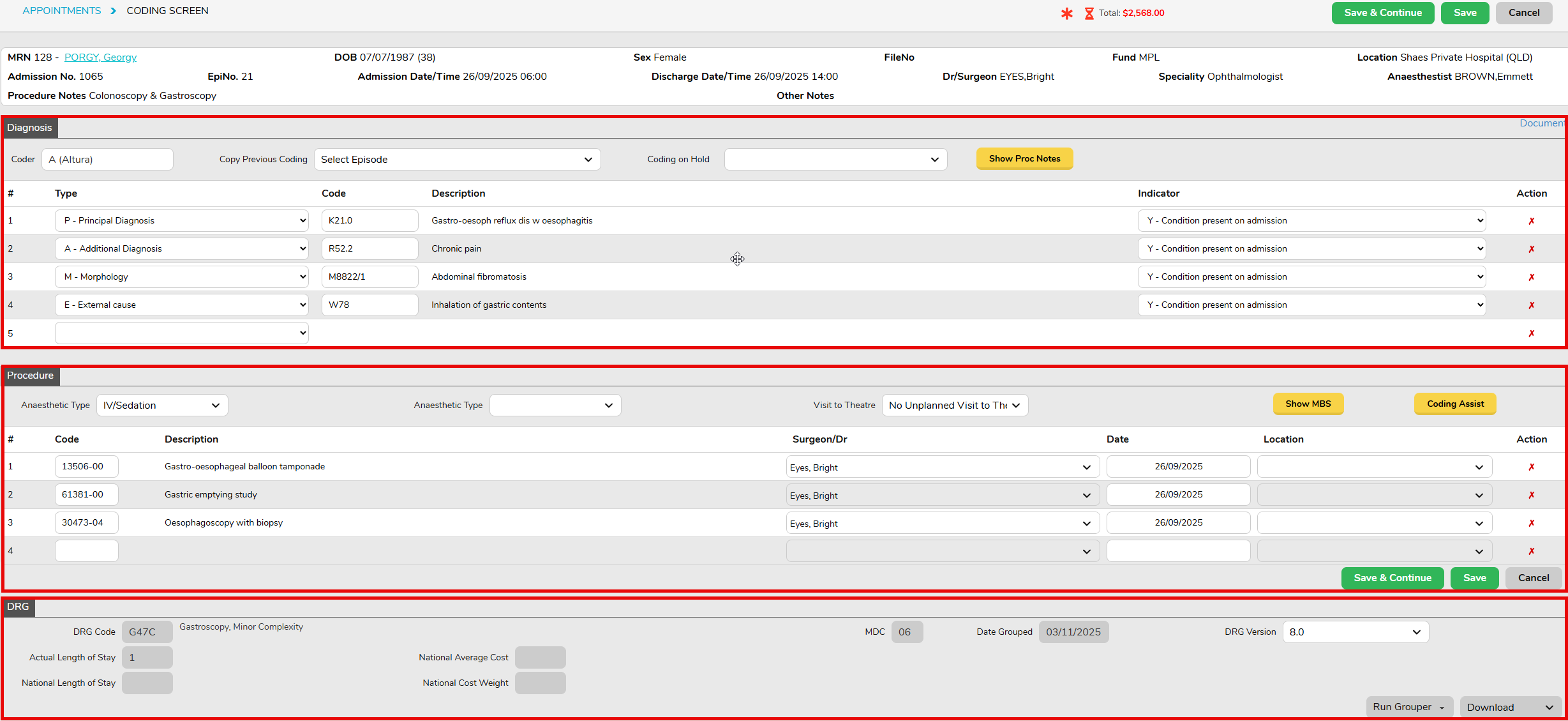Remove the W78 external cause row
Screen dimensions: 1568x721
point(1531,305)
